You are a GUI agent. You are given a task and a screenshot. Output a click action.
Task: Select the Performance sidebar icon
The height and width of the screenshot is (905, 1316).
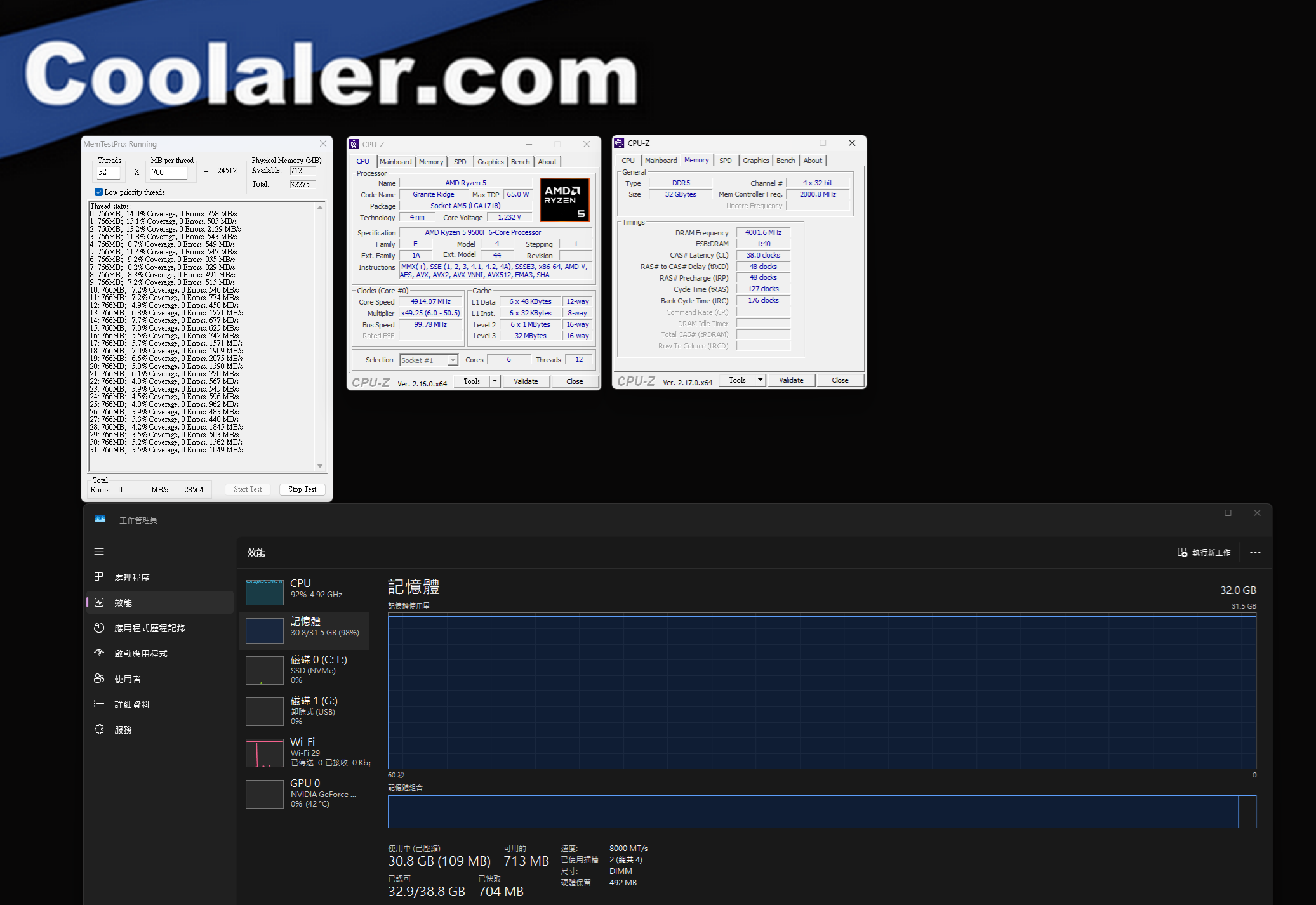[x=99, y=602]
